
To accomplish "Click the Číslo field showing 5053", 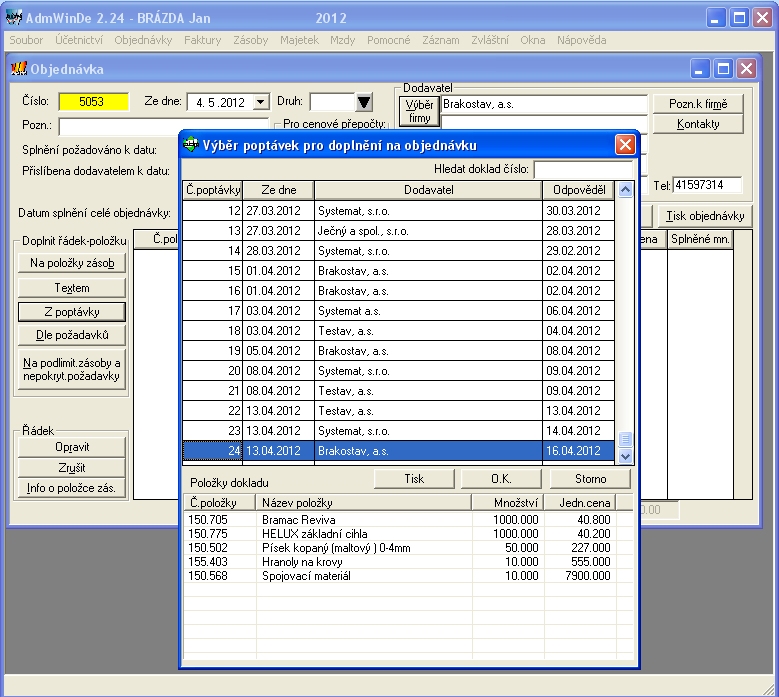I will click(x=93, y=102).
